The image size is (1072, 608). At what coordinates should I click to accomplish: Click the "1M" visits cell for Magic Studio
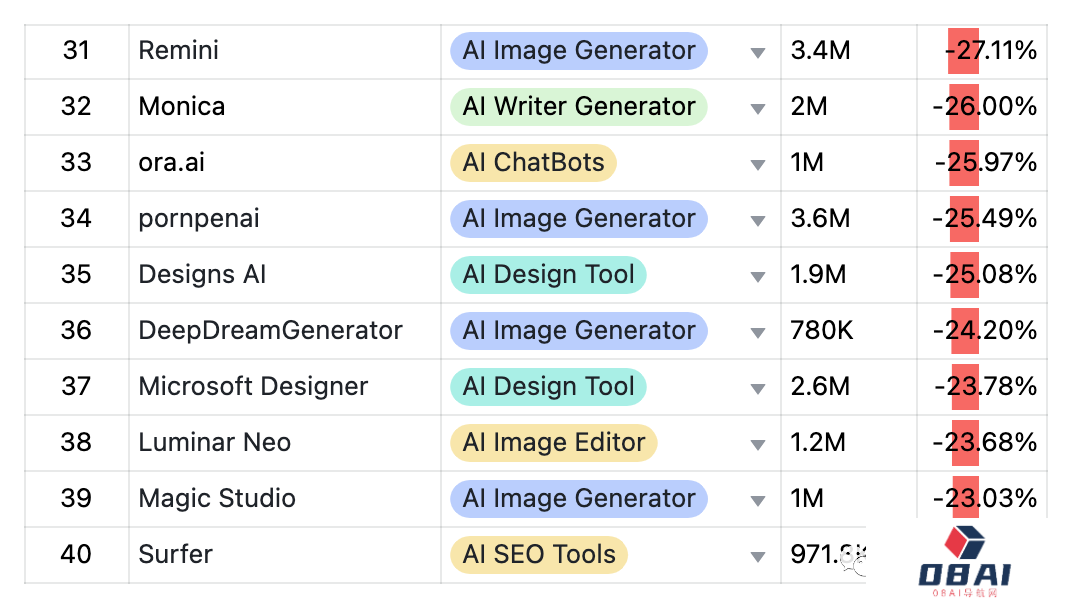pos(848,500)
